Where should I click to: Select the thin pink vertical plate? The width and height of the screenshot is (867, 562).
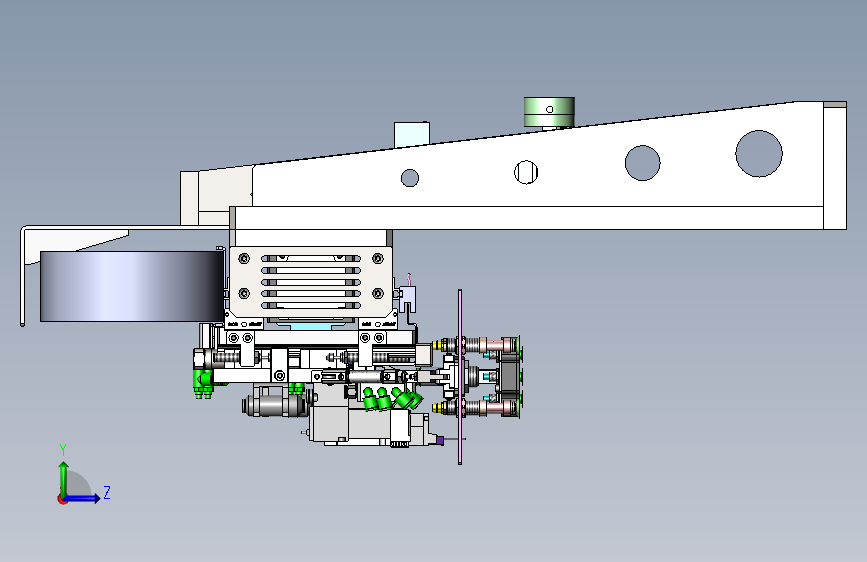(x=460, y=377)
